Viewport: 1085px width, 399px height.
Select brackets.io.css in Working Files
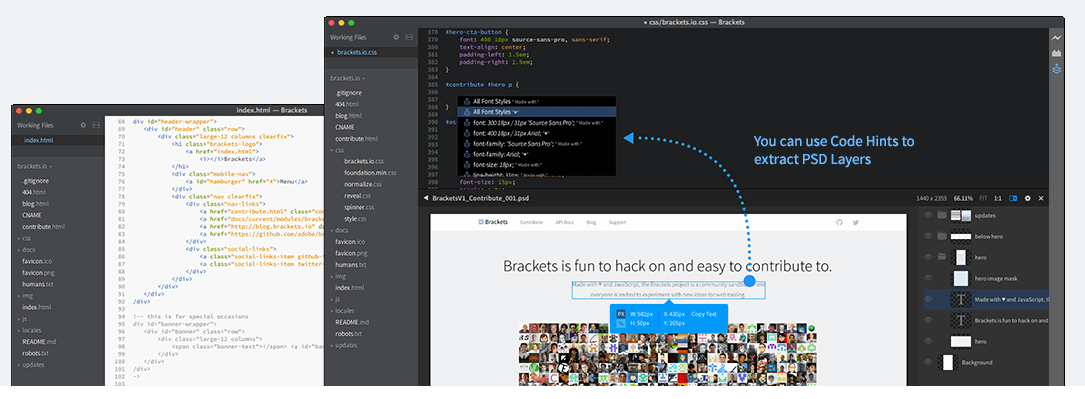[x=370, y=52]
